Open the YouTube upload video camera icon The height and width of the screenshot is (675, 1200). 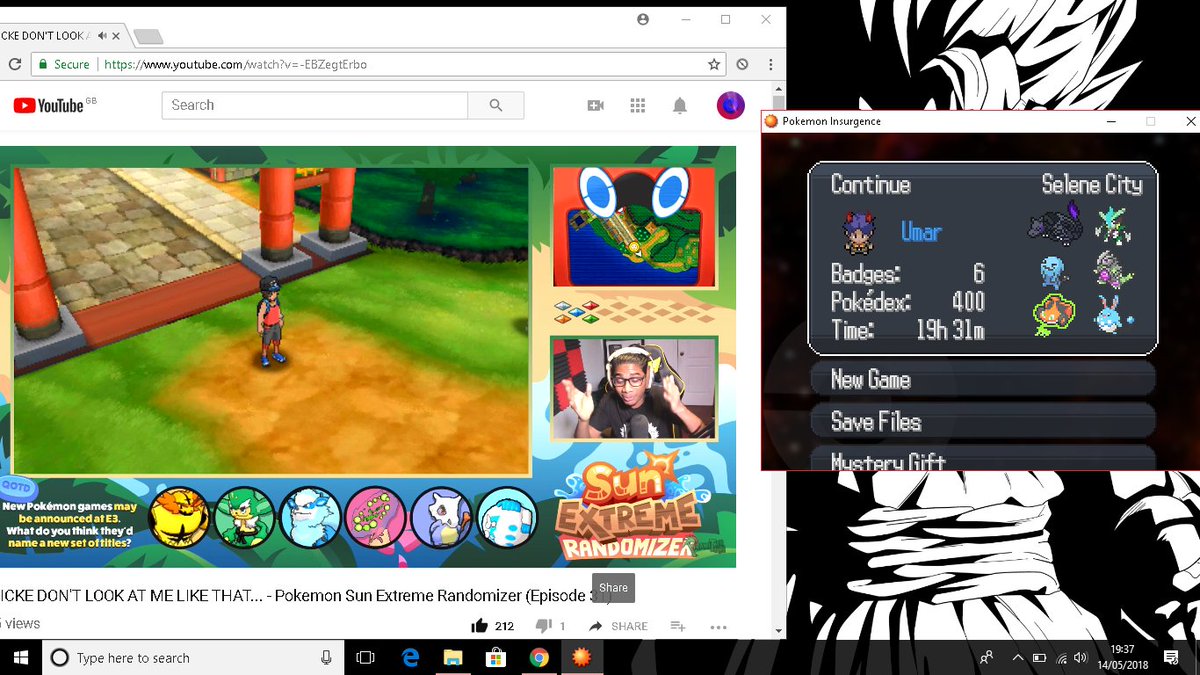pyautogui.click(x=596, y=105)
